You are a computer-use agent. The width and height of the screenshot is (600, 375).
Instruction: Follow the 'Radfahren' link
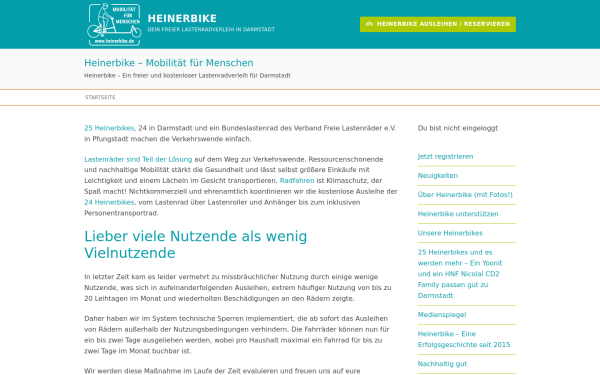[x=297, y=181]
